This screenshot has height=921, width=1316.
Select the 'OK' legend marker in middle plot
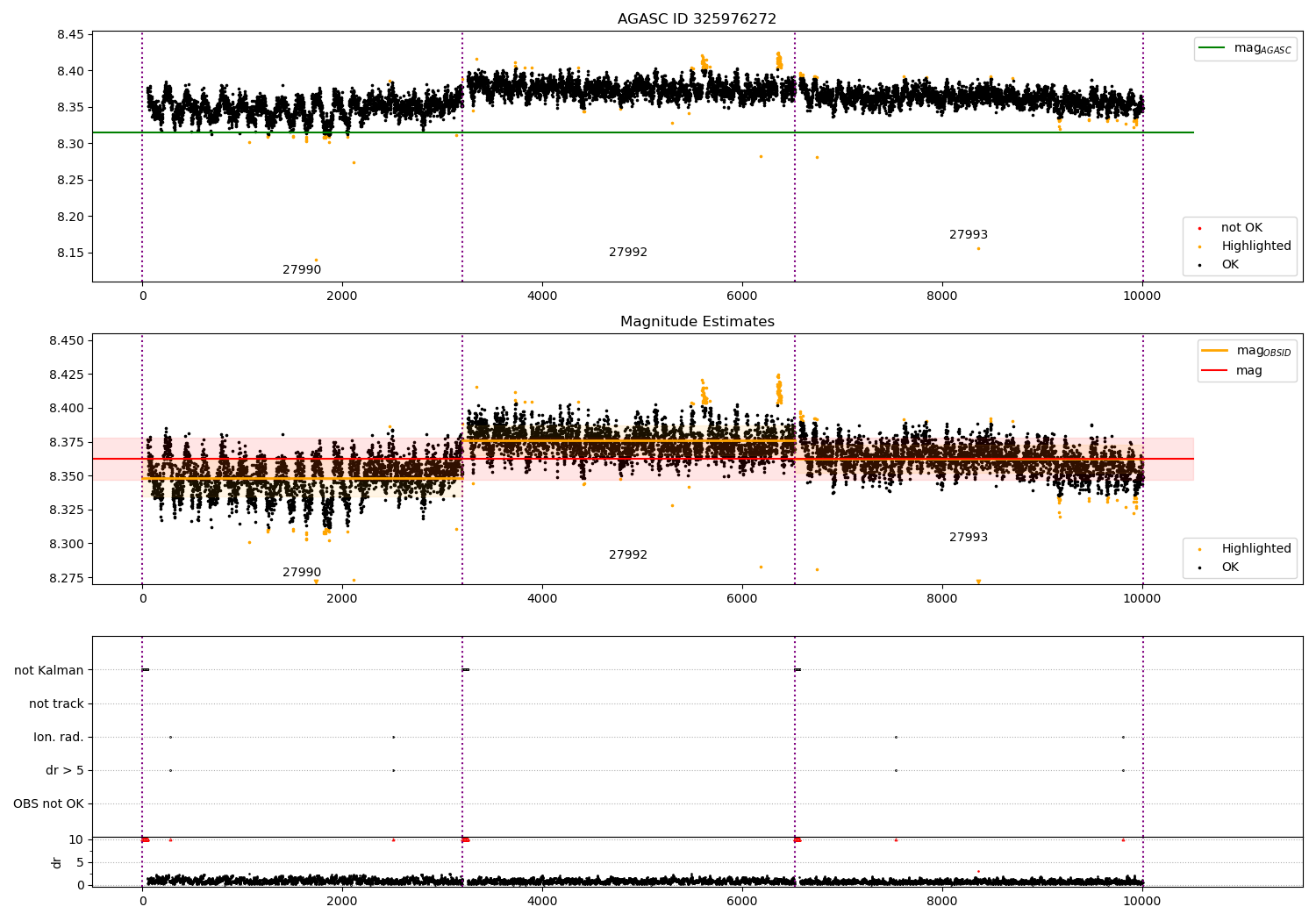tap(1199, 568)
